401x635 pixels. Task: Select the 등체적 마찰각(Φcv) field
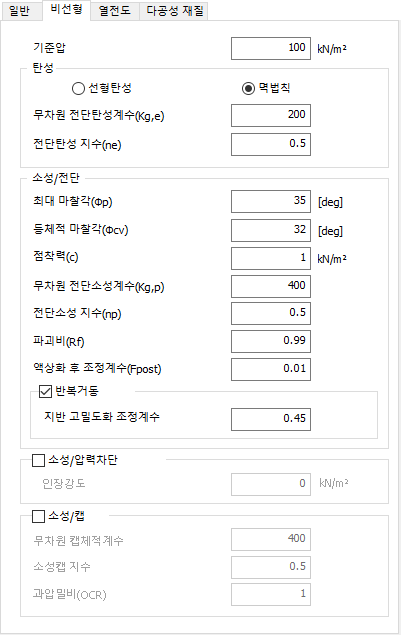(x=271, y=230)
